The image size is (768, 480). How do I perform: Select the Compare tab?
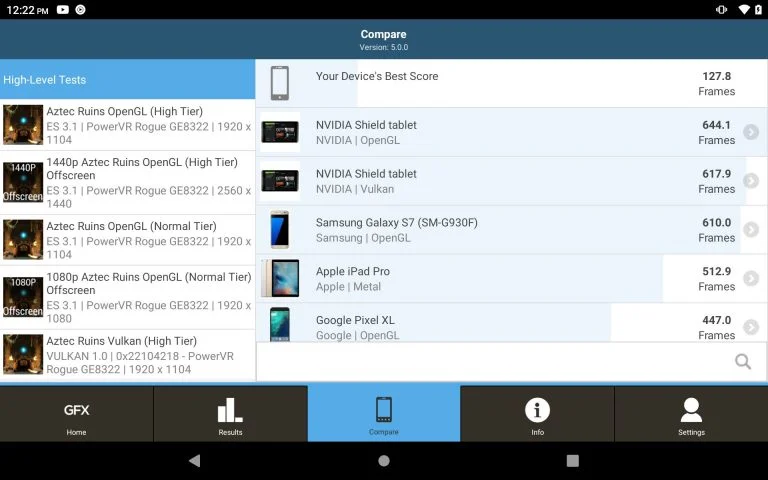coord(384,414)
